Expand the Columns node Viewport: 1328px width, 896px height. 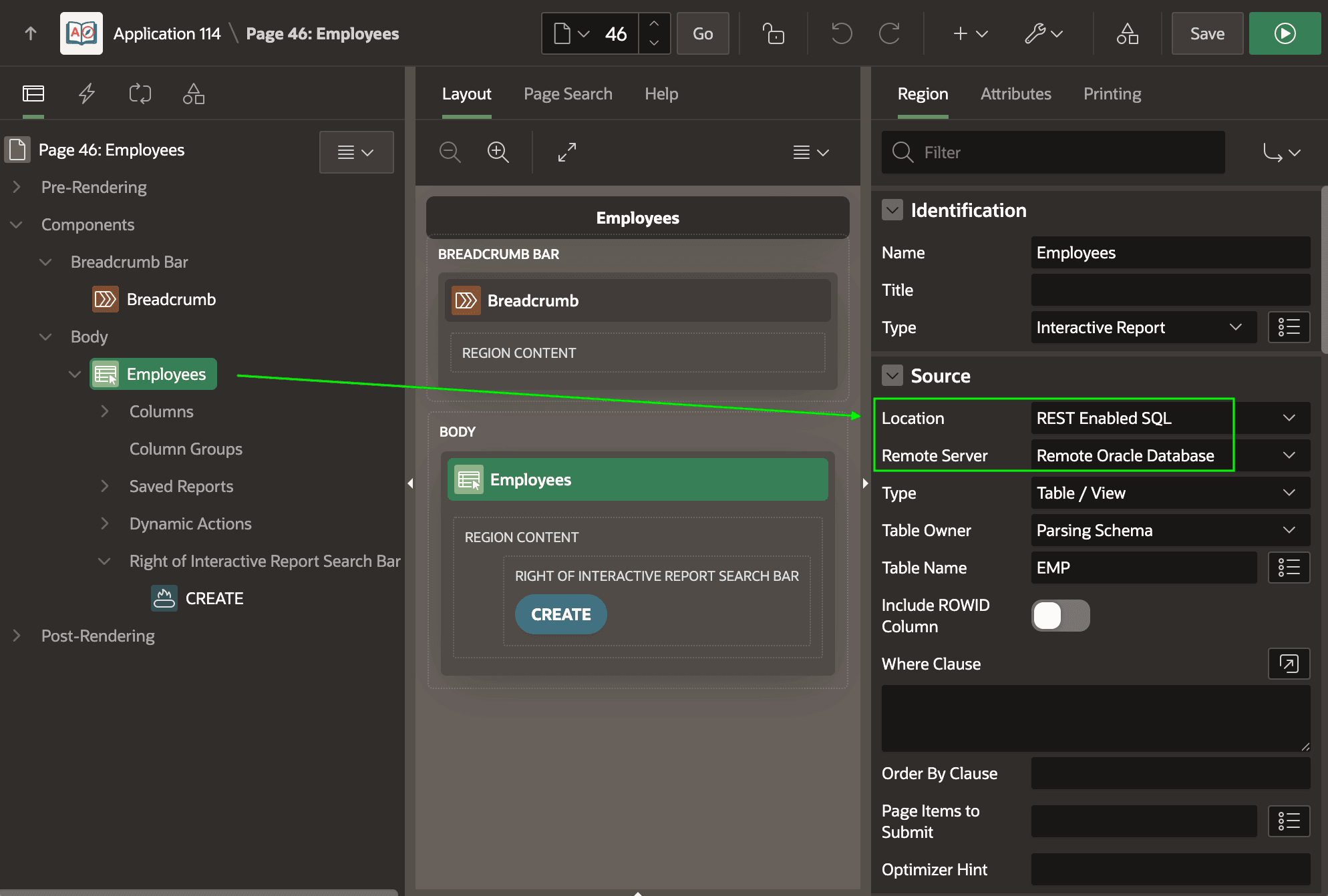click(x=105, y=411)
